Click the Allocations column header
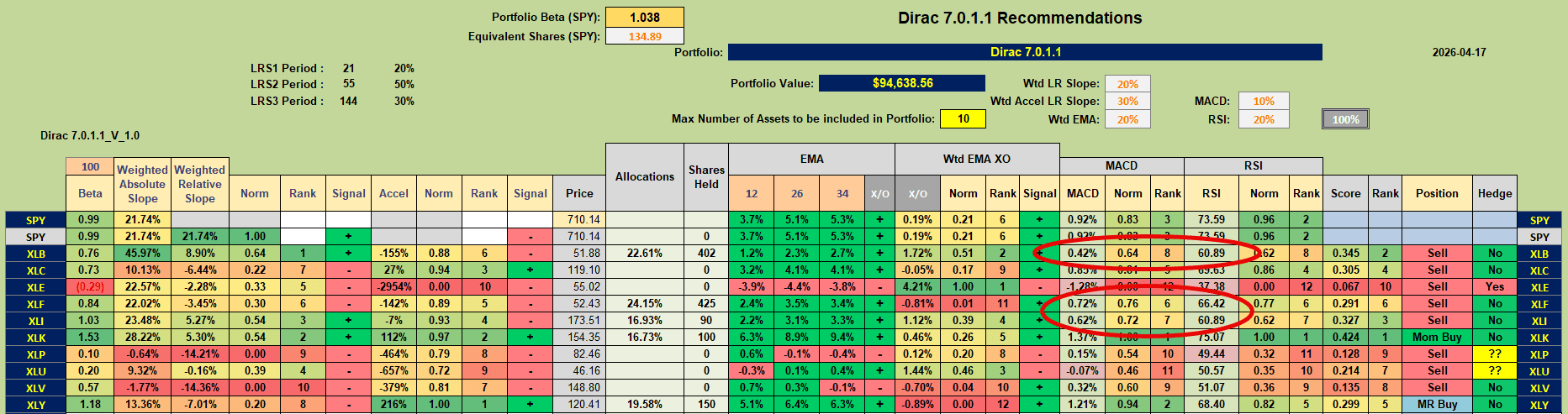The height and width of the screenshot is (414, 1568). [x=645, y=176]
